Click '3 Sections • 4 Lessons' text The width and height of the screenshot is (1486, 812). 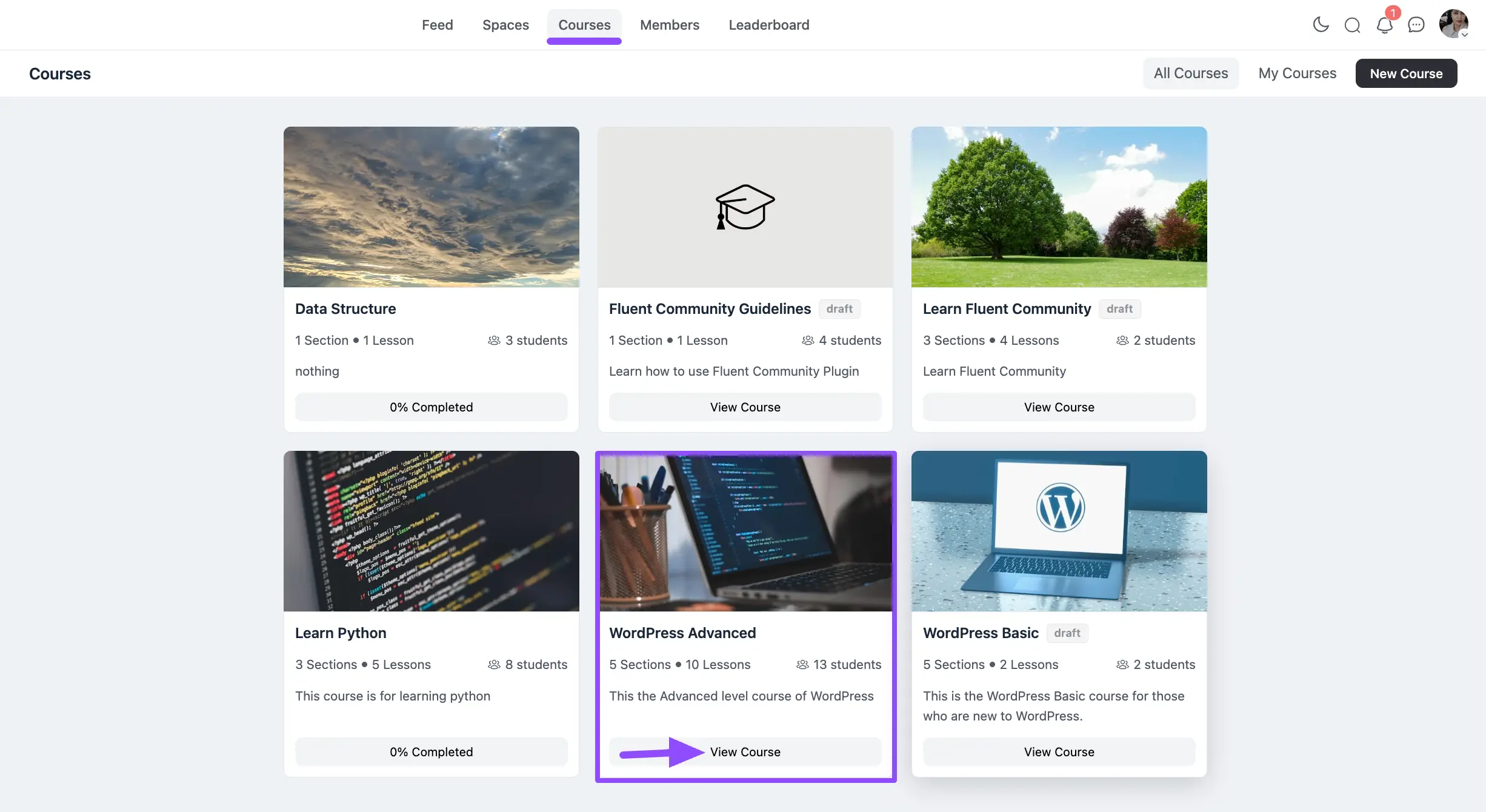point(991,341)
